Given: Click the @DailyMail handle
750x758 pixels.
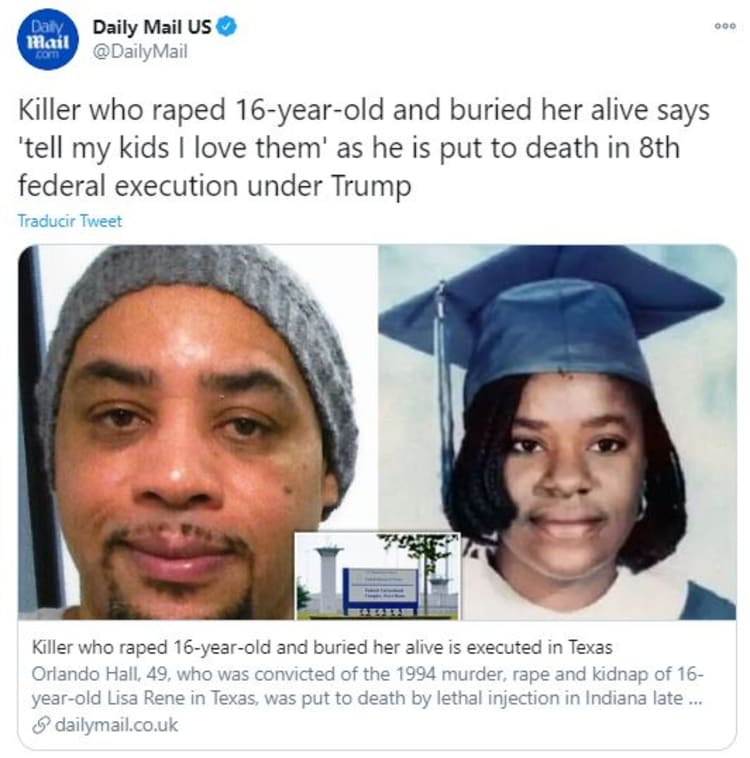Looking at the screenshot, I should coord(140,51).
